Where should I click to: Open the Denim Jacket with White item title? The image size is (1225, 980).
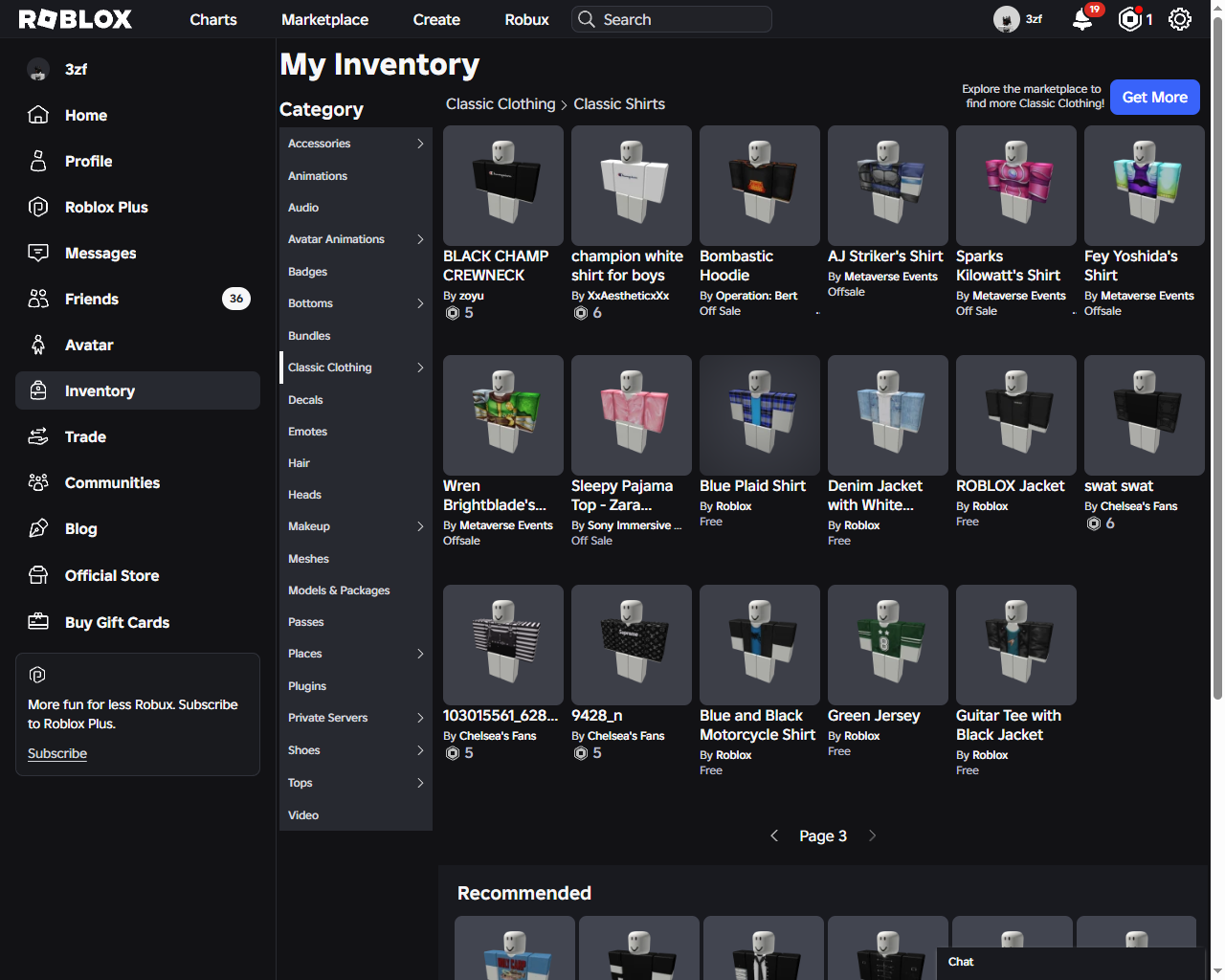click(x=876, y=496)
